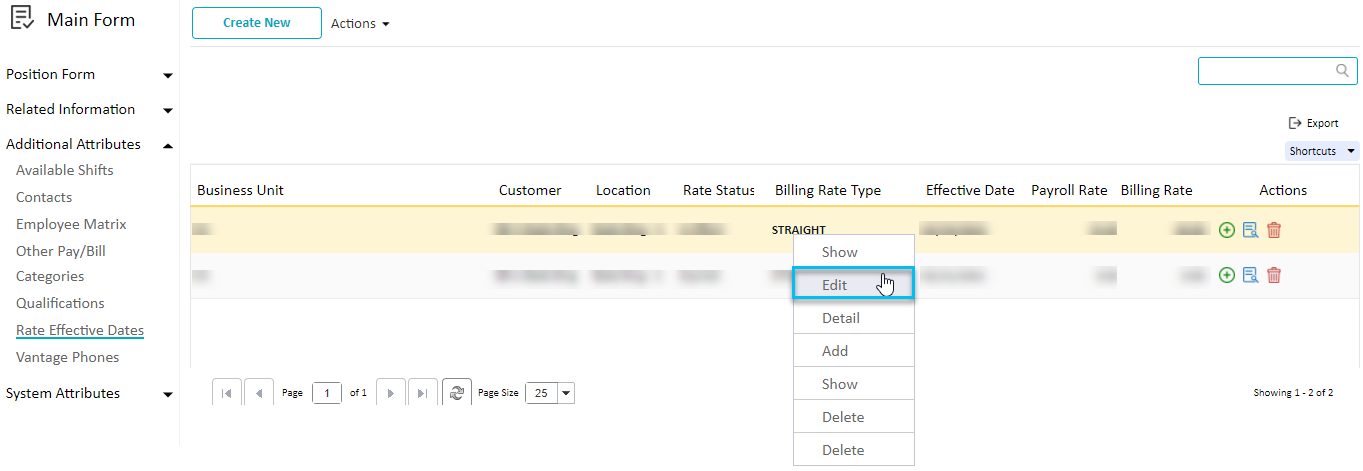Sort by Payroll Rate column header
This screenshot has width=1363, height=471.
(1069, 190)
